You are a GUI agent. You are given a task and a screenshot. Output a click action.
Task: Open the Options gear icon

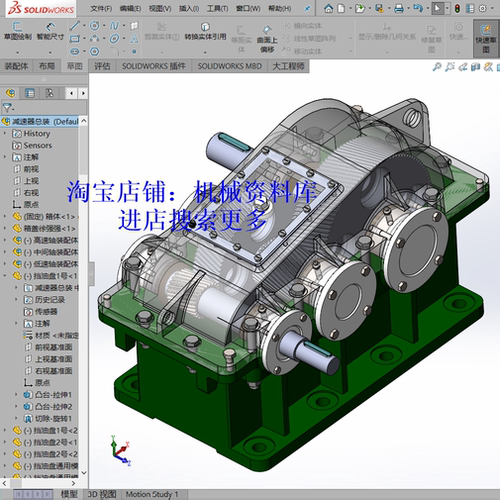point(482,8)
